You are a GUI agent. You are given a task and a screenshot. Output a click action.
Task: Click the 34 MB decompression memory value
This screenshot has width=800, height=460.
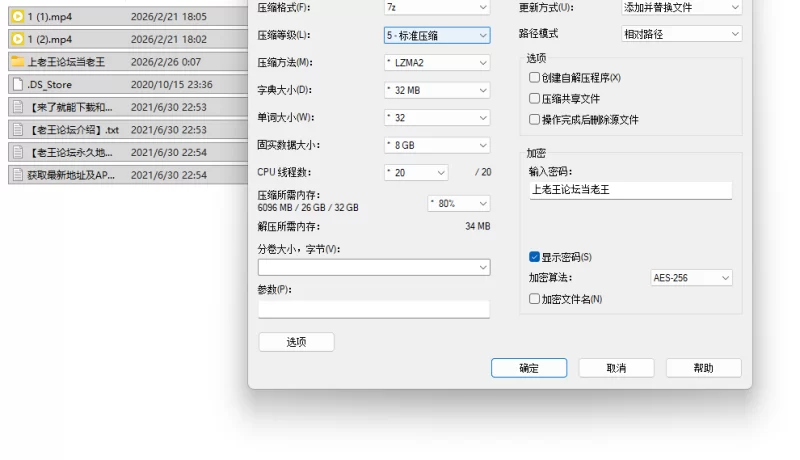(478, 226)
